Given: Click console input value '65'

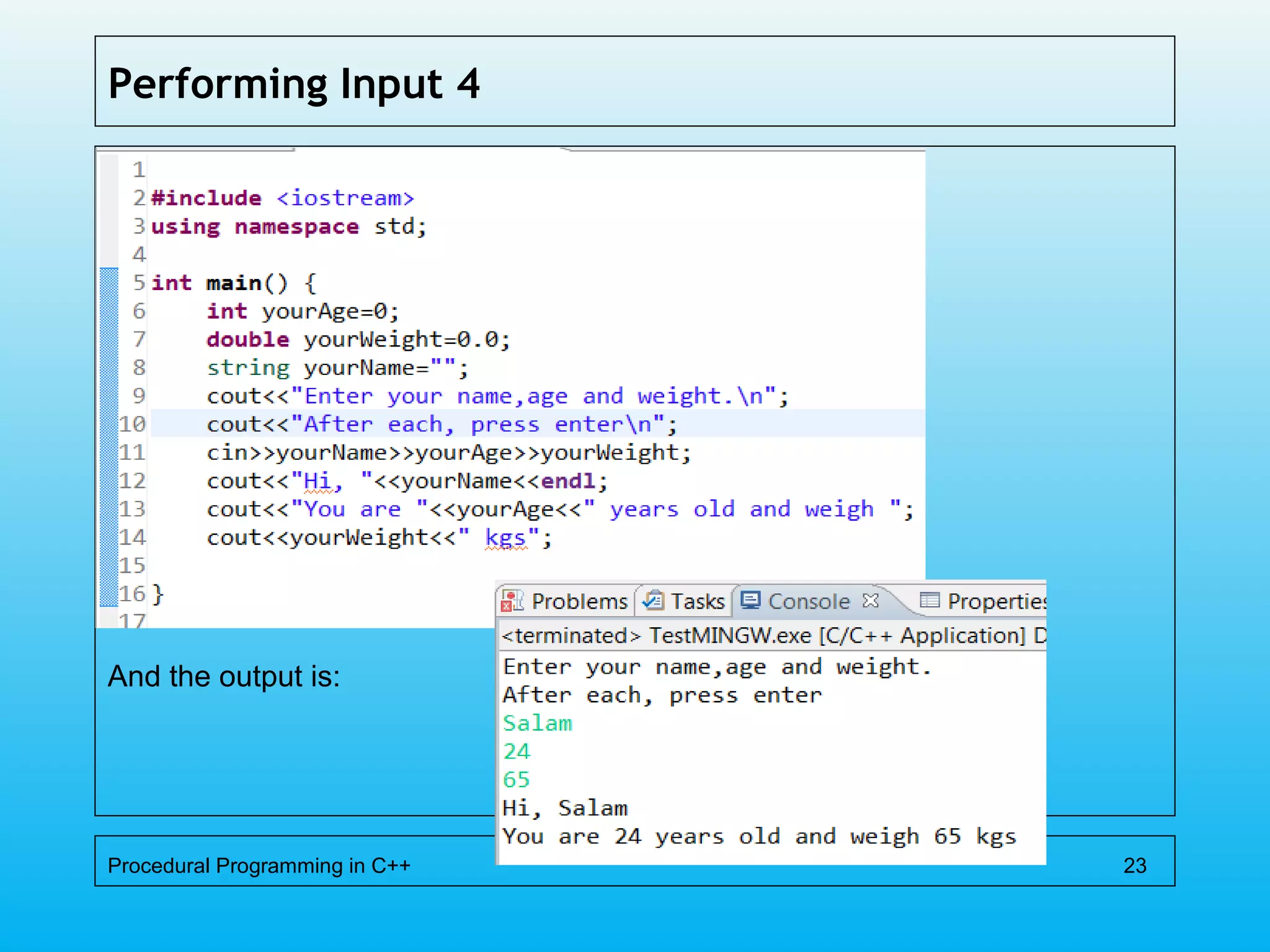Looking at the screenshot, I should [517, 780].
